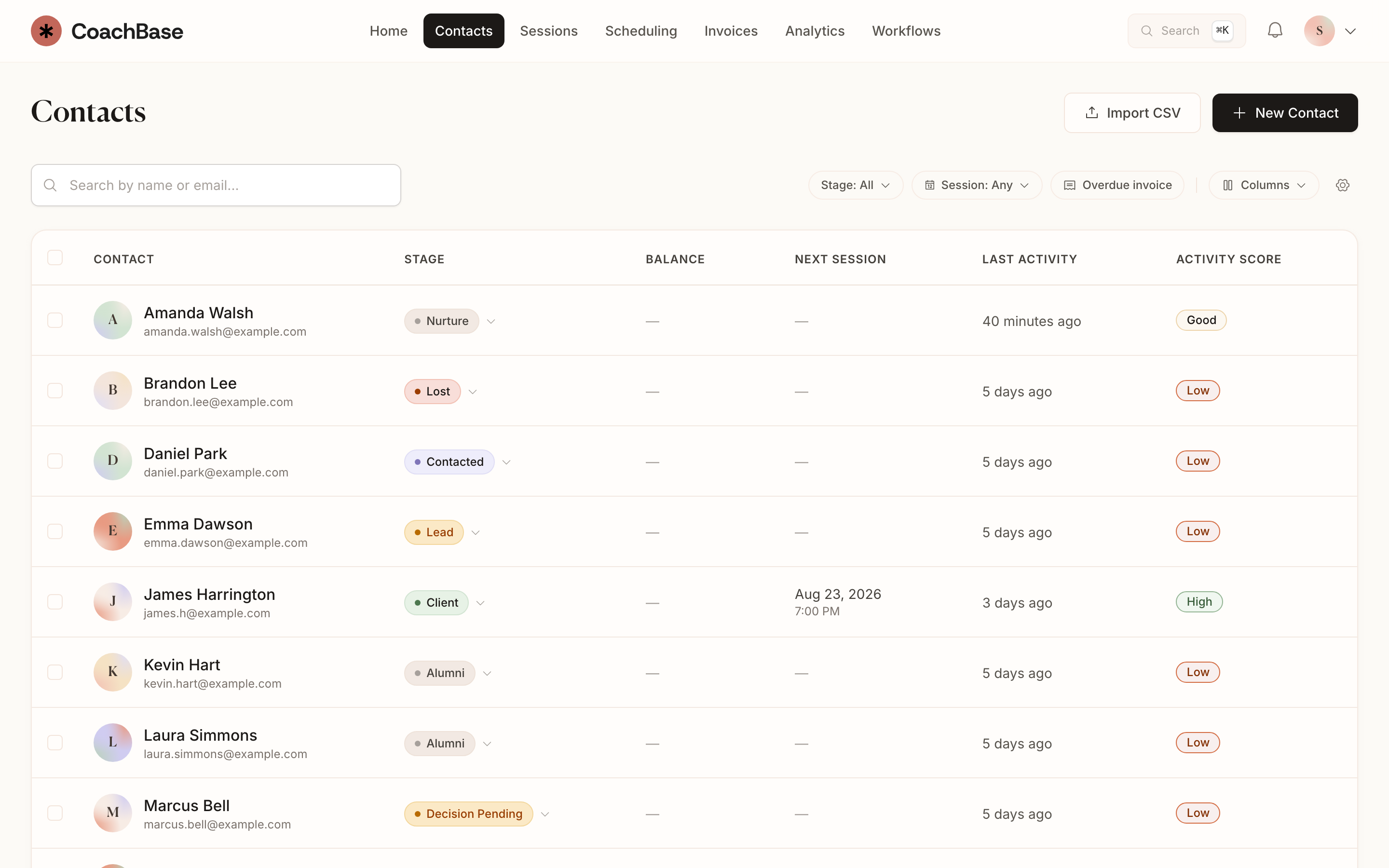Change Daniel Park's Contacted stage

(457, 462)
